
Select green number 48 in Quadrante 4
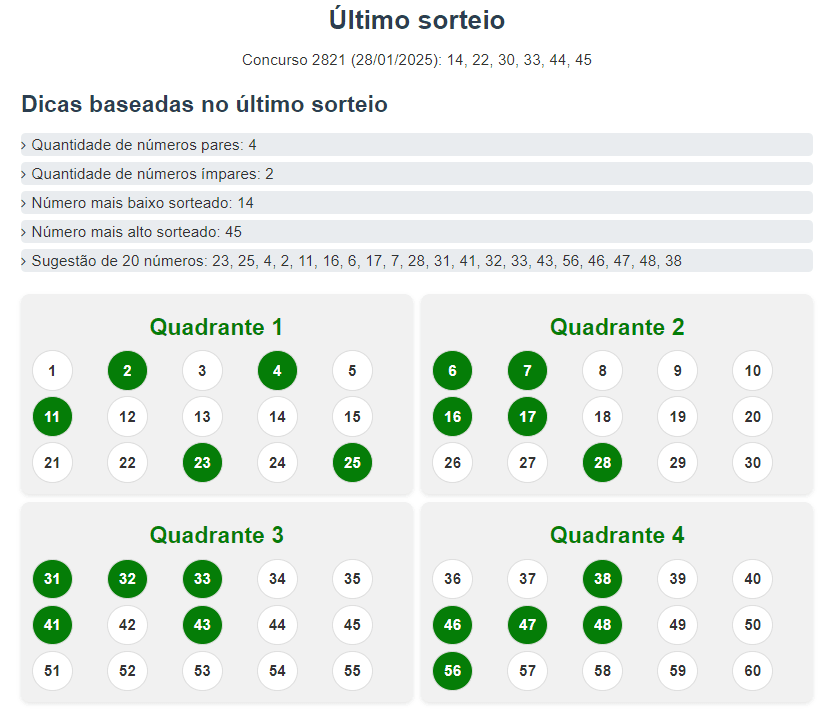tap(602, 625)
